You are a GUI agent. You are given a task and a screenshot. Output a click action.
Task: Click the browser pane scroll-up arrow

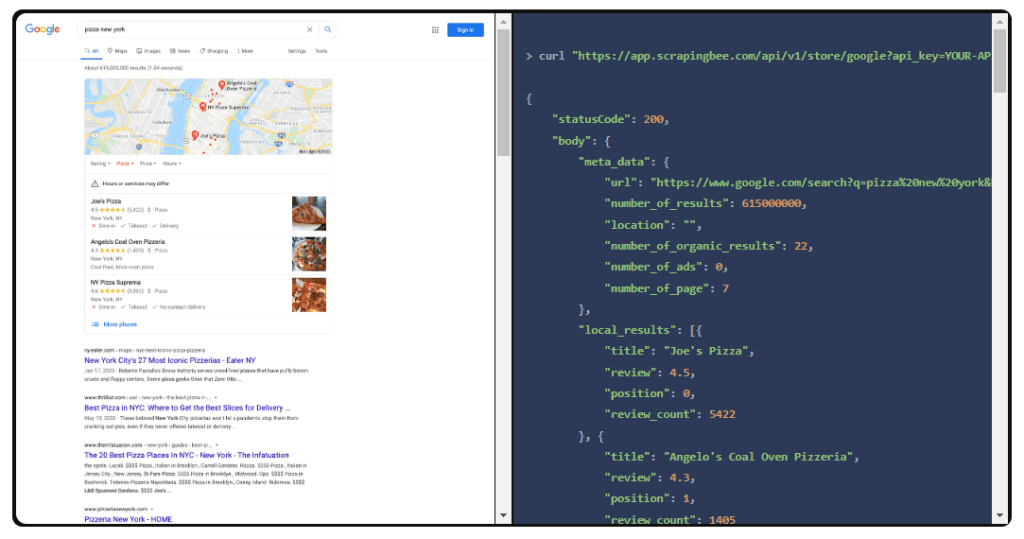(504, 22)
